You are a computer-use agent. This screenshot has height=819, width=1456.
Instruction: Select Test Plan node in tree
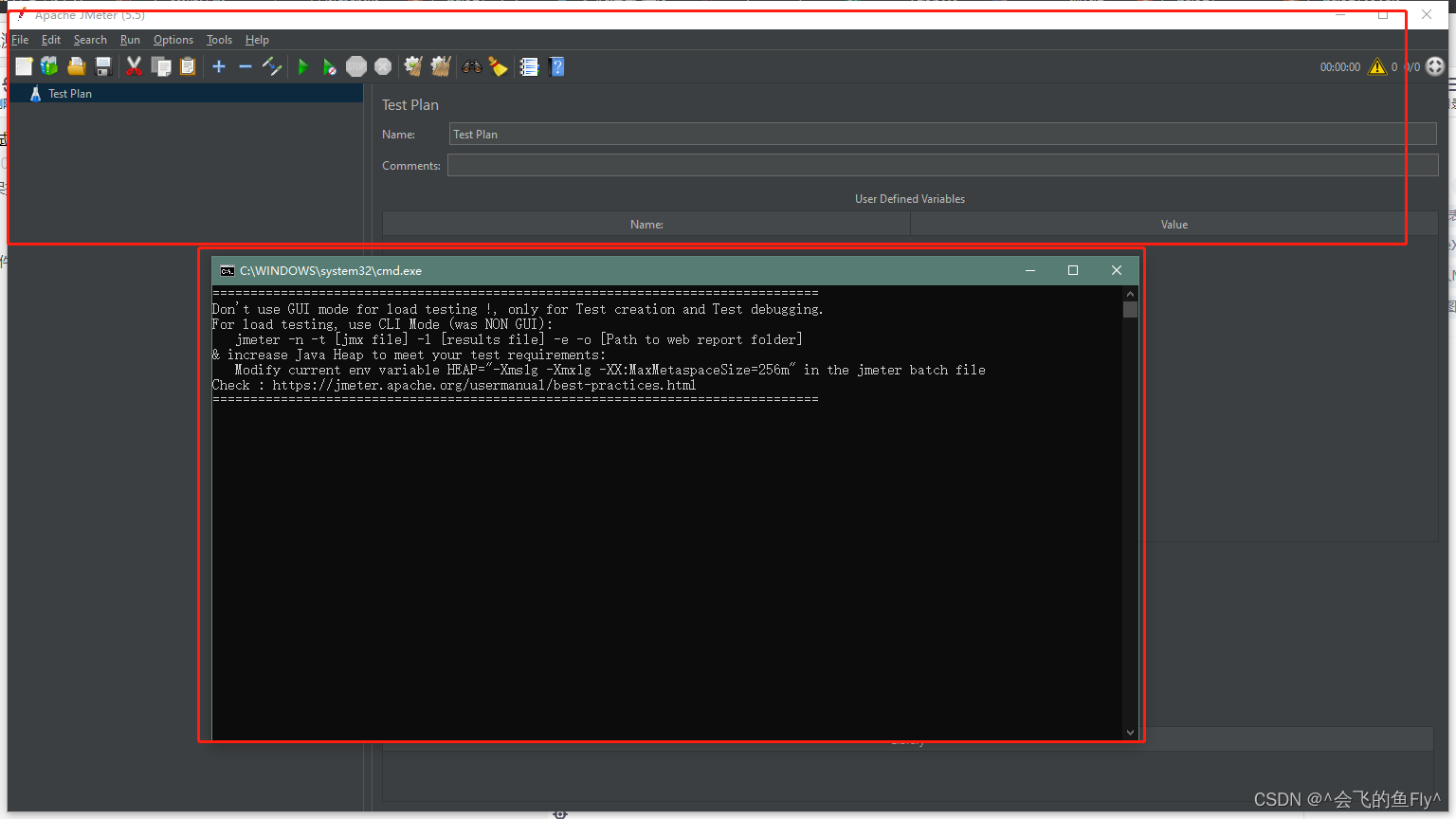pos(70,94)
